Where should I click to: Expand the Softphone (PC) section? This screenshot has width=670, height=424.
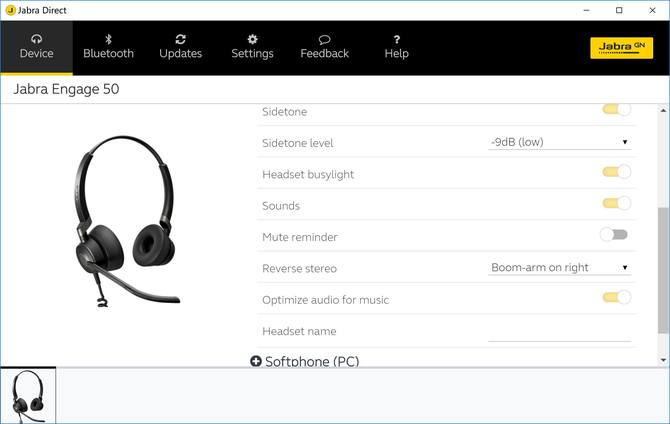click(x=256, y=361)
